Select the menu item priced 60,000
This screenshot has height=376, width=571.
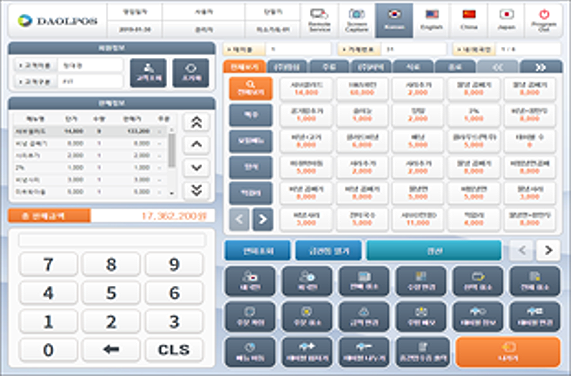click(362, 89)
